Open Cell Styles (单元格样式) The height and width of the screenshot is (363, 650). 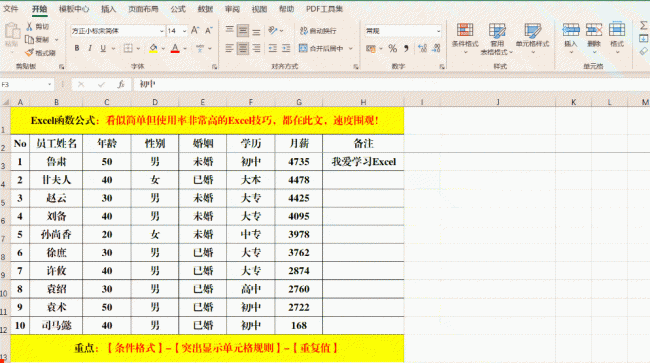pyautogui.click(x=533, y=39)
